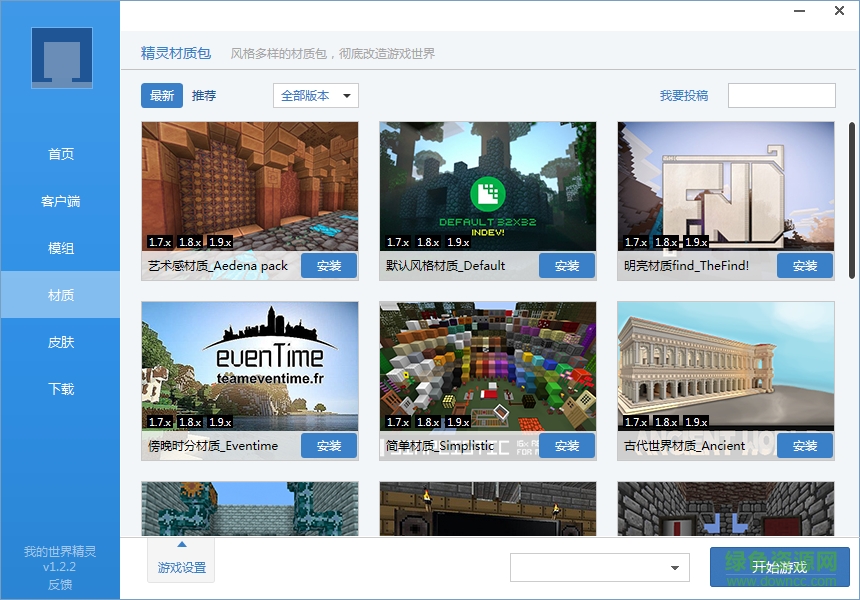Open the Default 32x32 texture thumbnail
The image size is (860, 600).
pos(487,186)
